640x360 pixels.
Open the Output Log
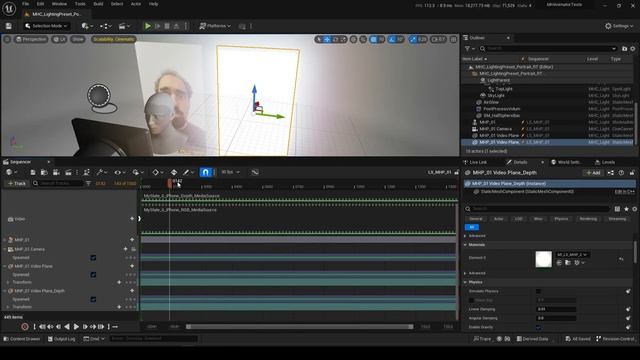pos(62,339)
